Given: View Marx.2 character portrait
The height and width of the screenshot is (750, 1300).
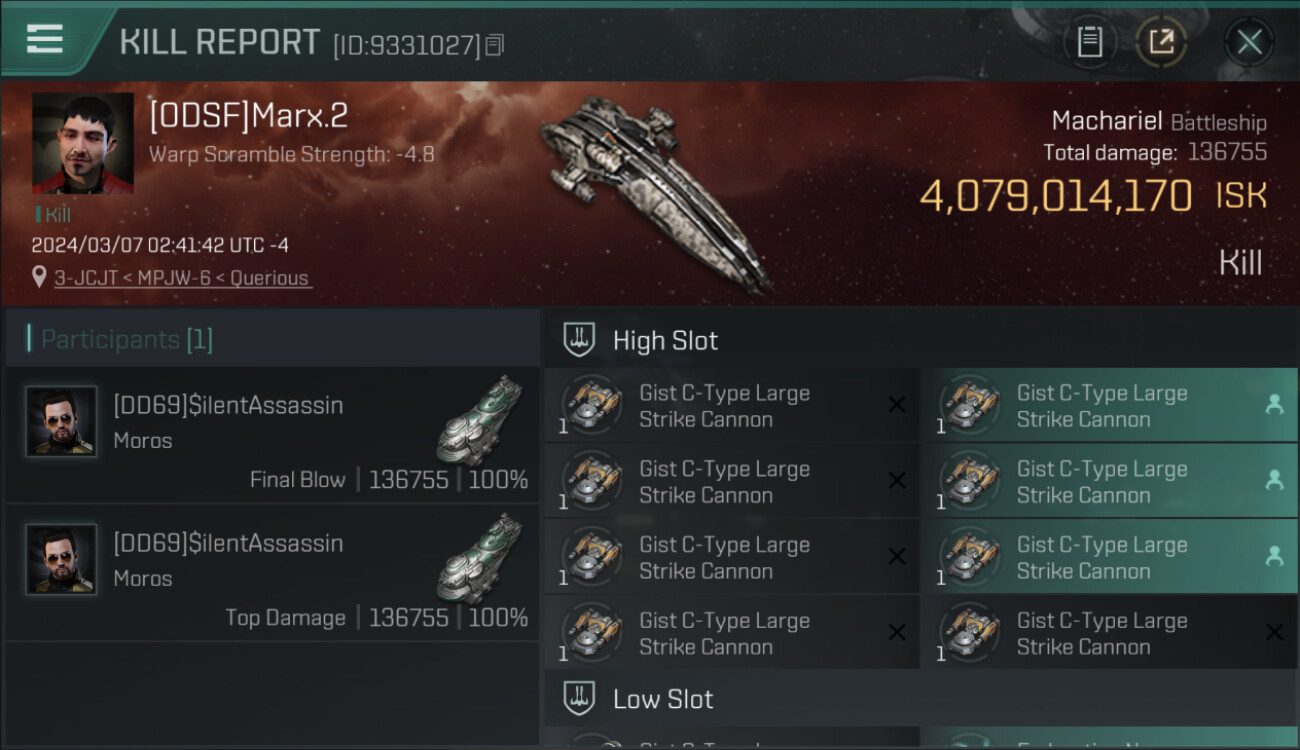Looking at the screenshot, I should pos(83,144).
